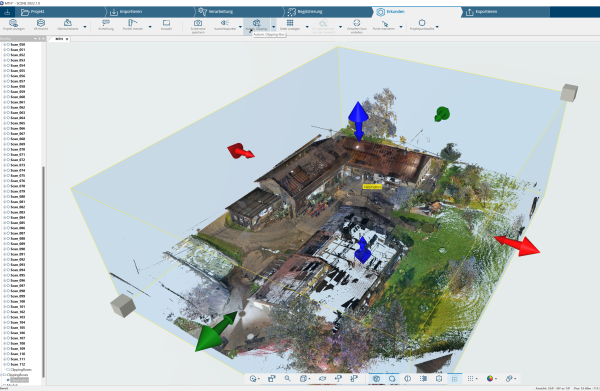
Task: Click the structure panel vertical scrollbar
Action: click(x=43, y=272)
